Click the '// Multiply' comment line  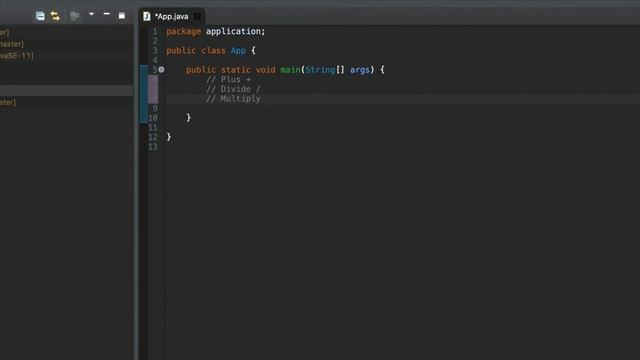click(233, 99)
